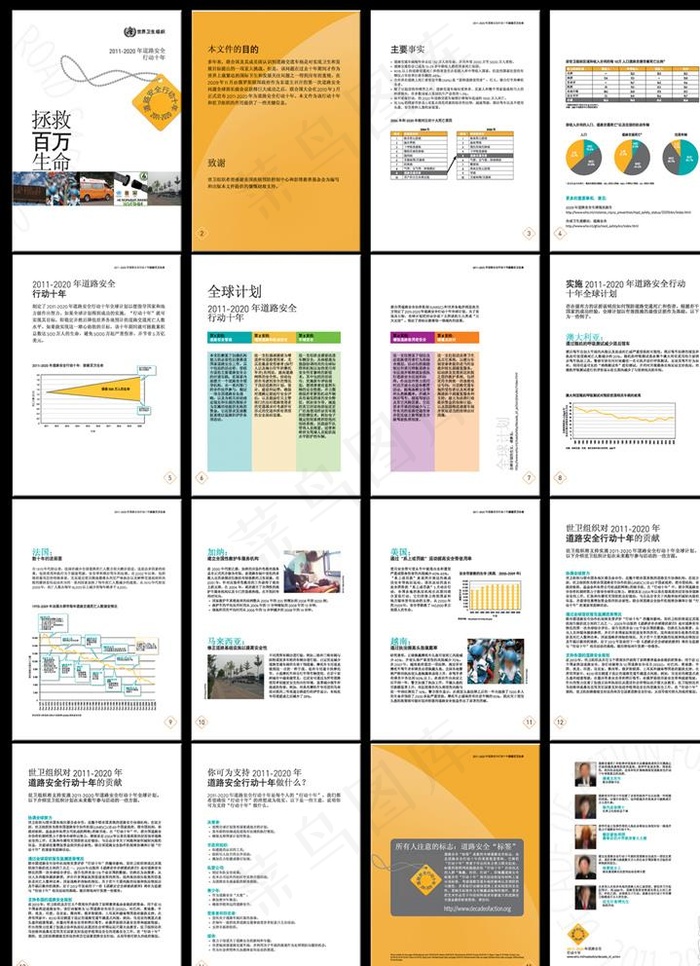Image resolution: width=700 pixels, height=966 pixels.
Task: Click the page number 6 badge
Action: pyautogui.click(x=201, y=477)
